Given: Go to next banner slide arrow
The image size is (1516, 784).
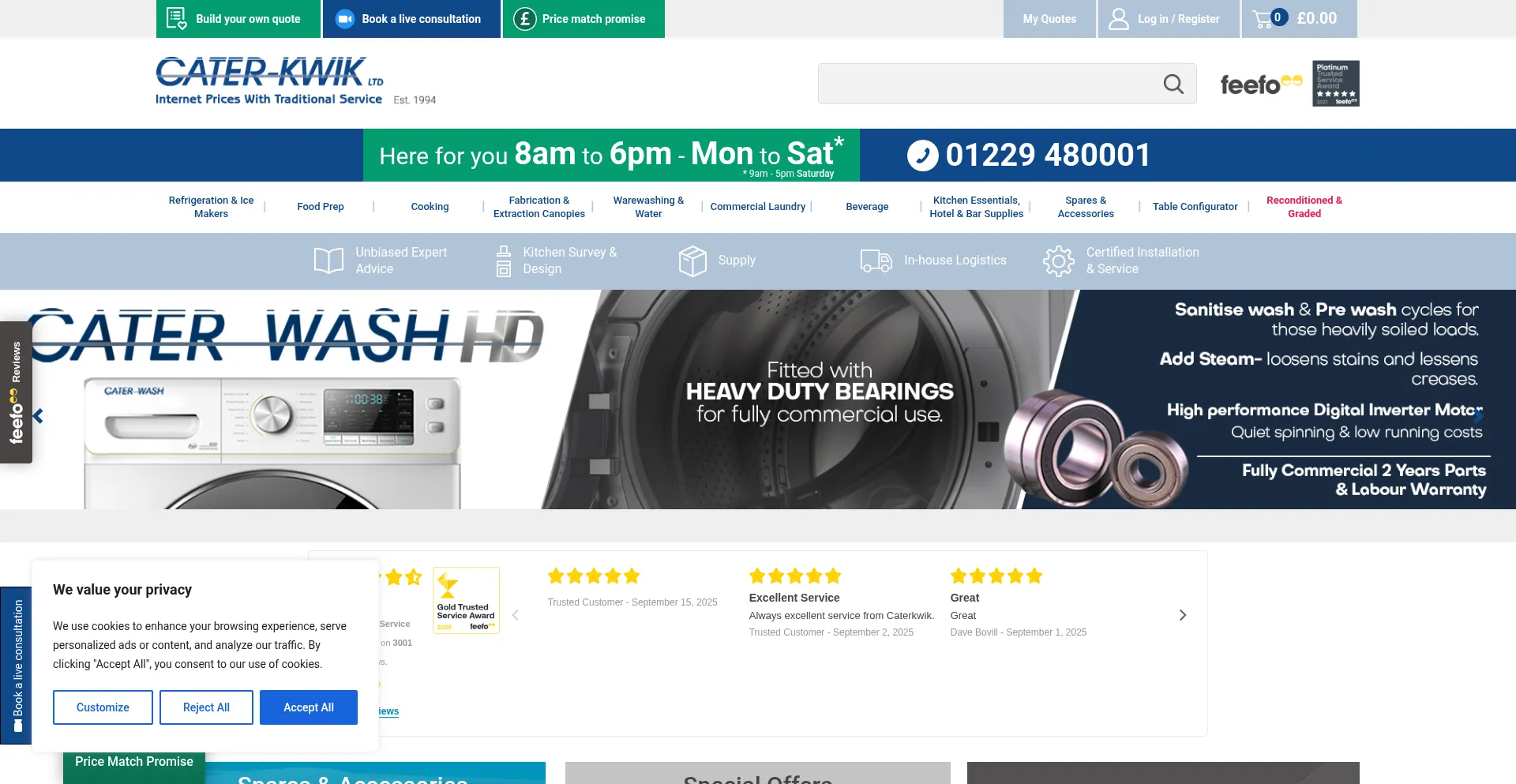Looking at the screenshot, I should click(1478, 416).
